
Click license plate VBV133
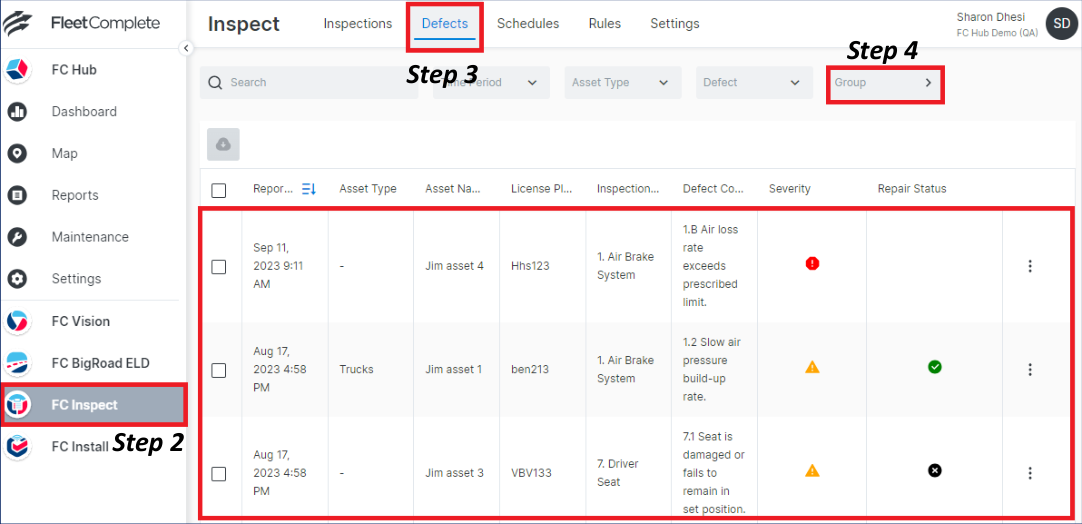(x=531, y=473)
